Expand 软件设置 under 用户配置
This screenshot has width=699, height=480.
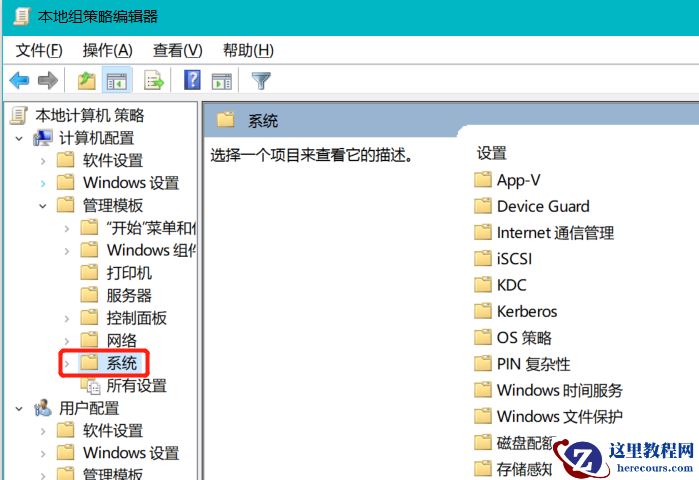tap(43, 431)
